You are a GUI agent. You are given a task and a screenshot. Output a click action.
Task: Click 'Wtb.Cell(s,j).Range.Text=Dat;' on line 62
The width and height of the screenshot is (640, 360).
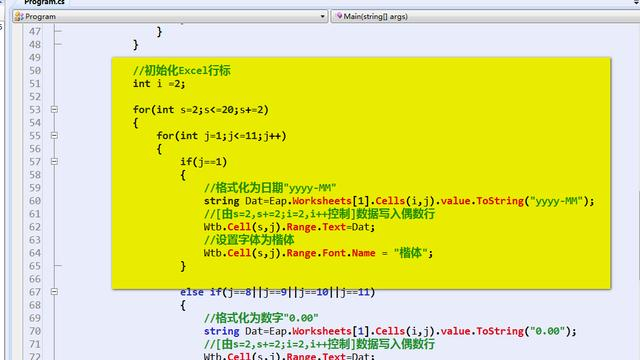(x=289, y=227)
